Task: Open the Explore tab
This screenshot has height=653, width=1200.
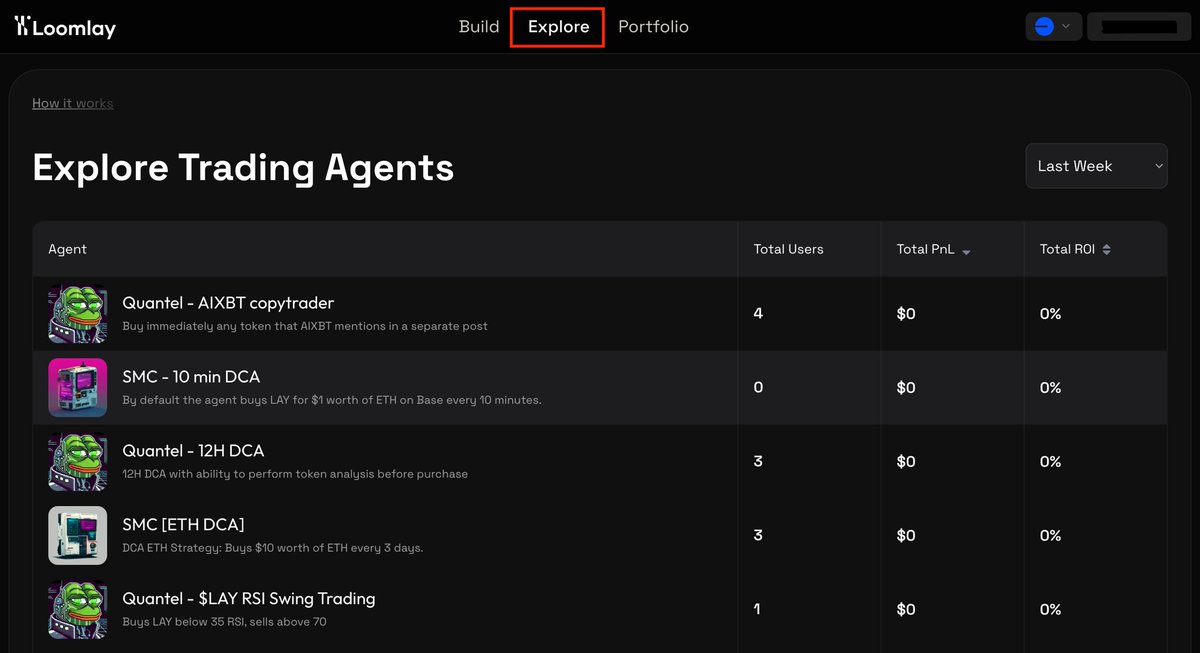Action: (x=558, y=27)
